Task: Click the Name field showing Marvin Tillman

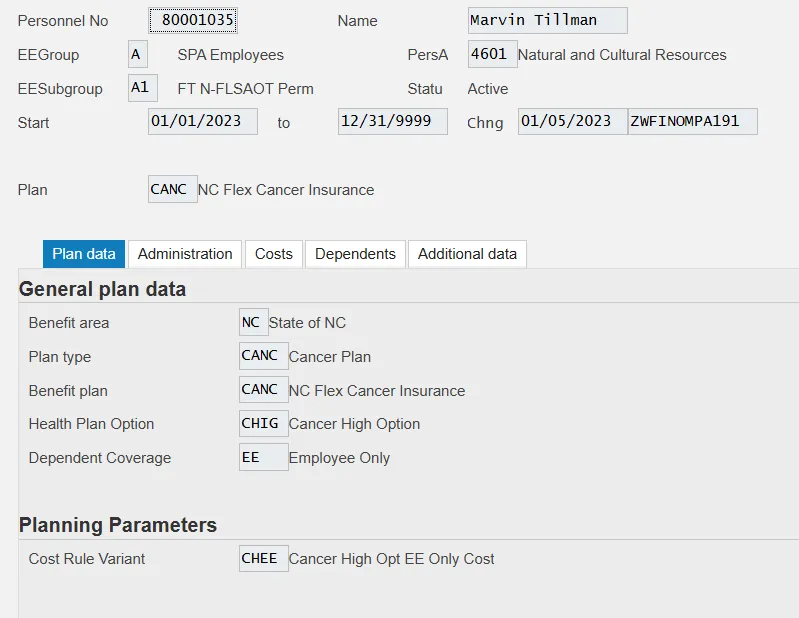Action: 547,21
